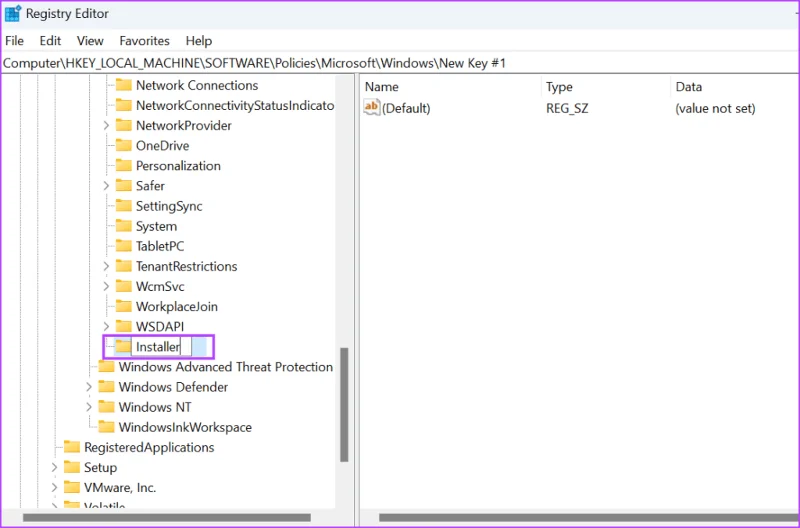Select the Personalization key label
800x528 pixels.
178,166
